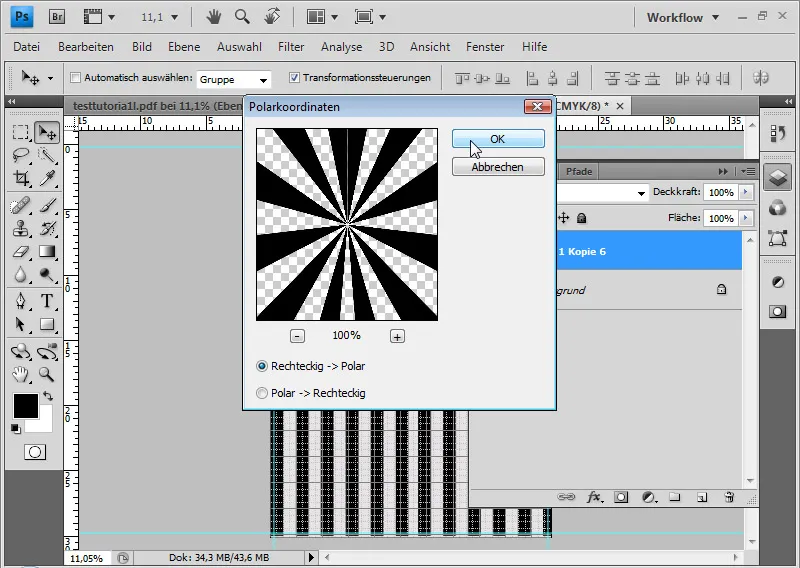The height and width of the screenshot is (568, 800).
Task: Select the History Brush tool
Action: [47, 228]
